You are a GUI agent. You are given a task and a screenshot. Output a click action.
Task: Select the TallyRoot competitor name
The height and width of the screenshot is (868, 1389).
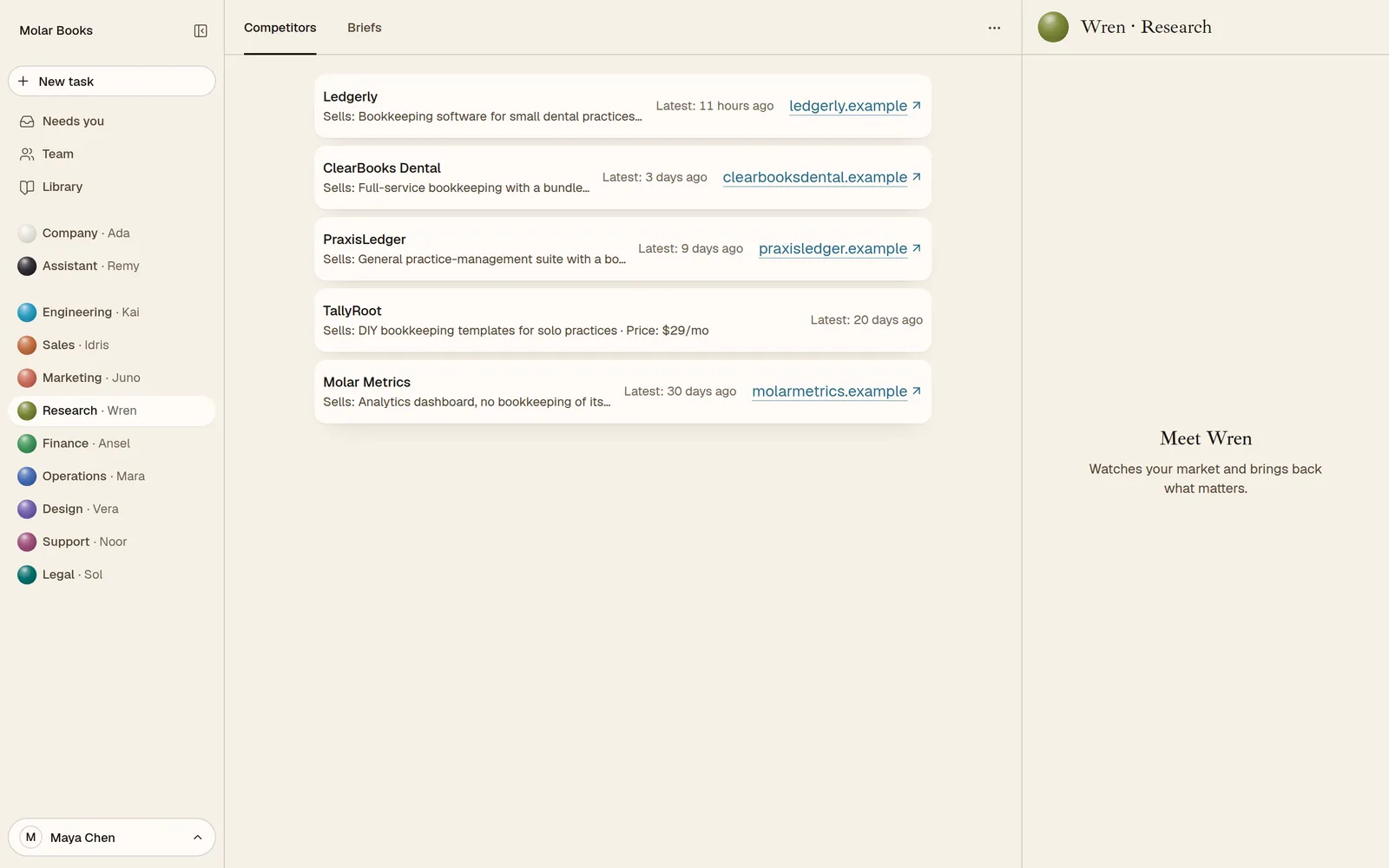[352, 311]
